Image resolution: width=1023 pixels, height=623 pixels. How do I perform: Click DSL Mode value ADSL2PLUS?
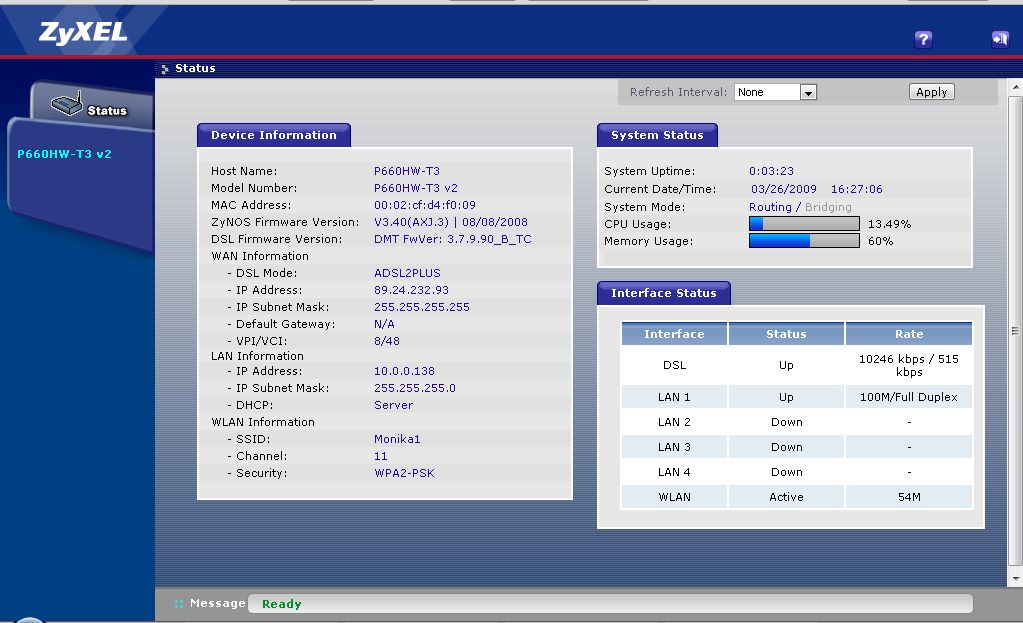click(x=407, y=273)
